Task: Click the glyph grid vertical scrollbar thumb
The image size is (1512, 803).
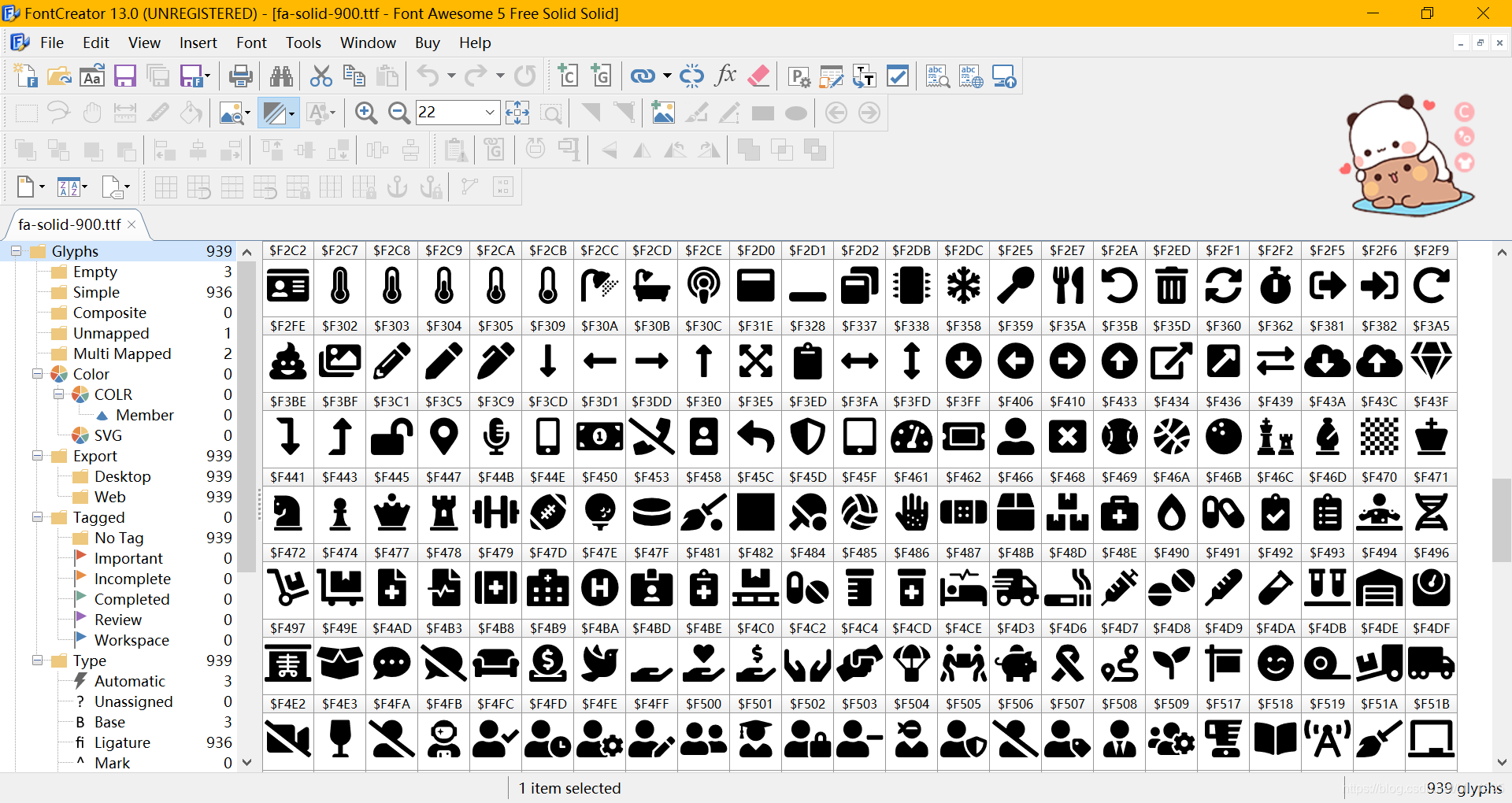Action: (1502, 520)
